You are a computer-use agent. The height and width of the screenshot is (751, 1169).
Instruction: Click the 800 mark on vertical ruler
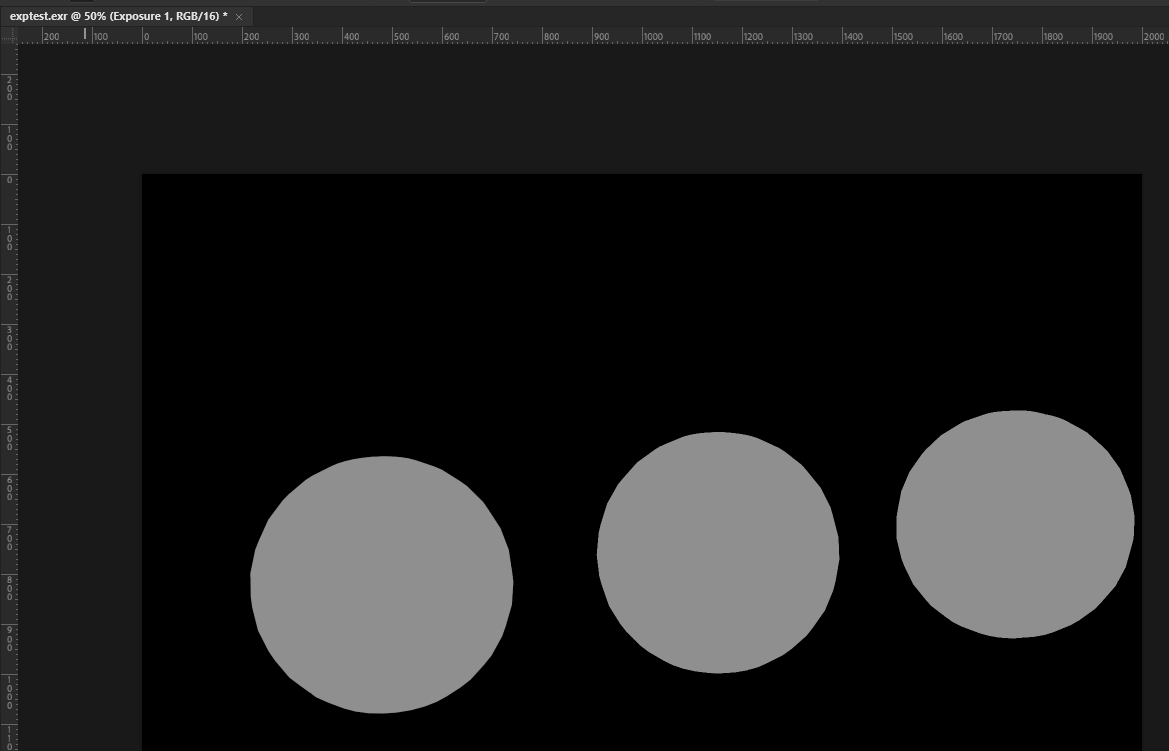pos(10,588)
